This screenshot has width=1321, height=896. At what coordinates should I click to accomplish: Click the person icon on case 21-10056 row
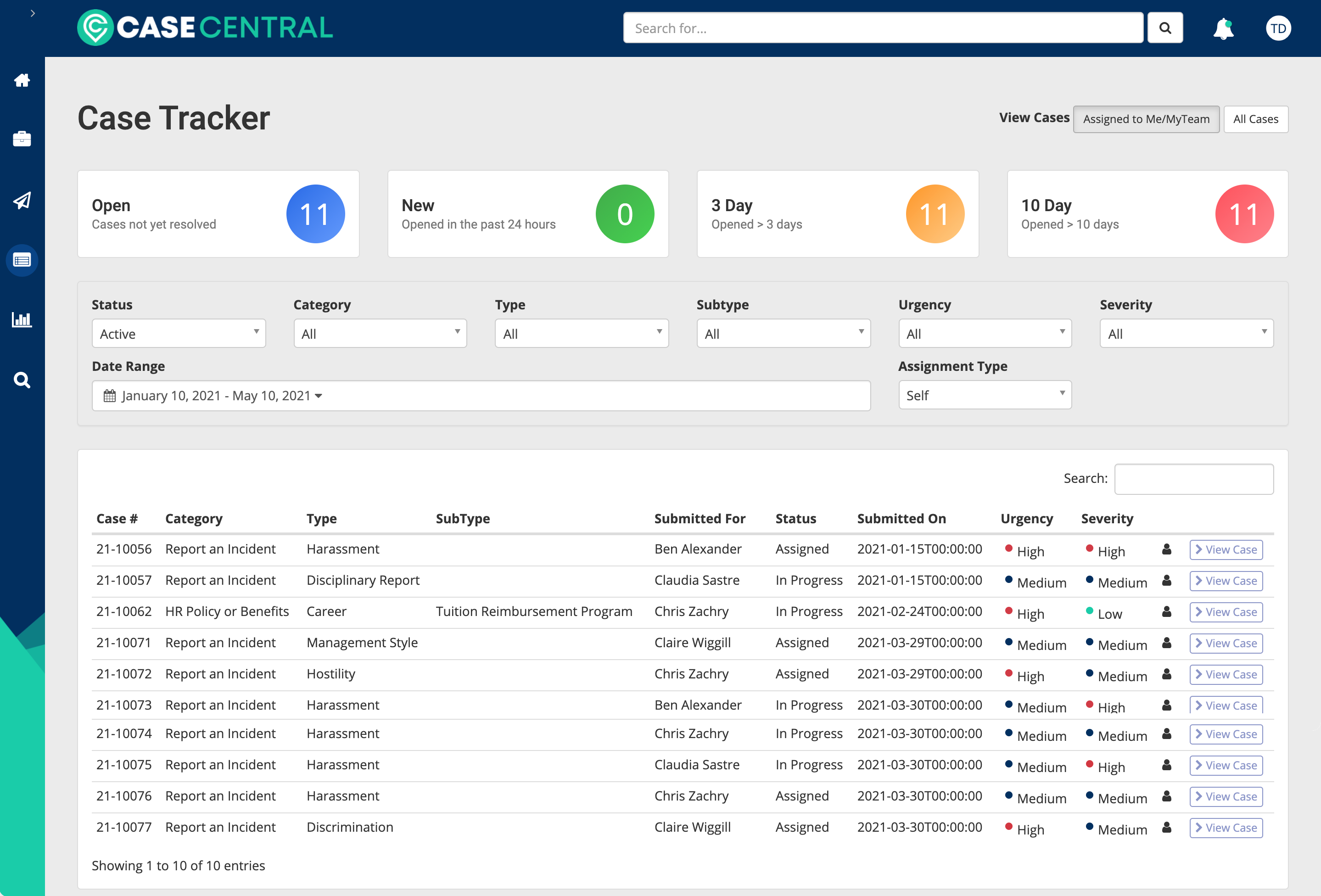[x=1166, y=549]
